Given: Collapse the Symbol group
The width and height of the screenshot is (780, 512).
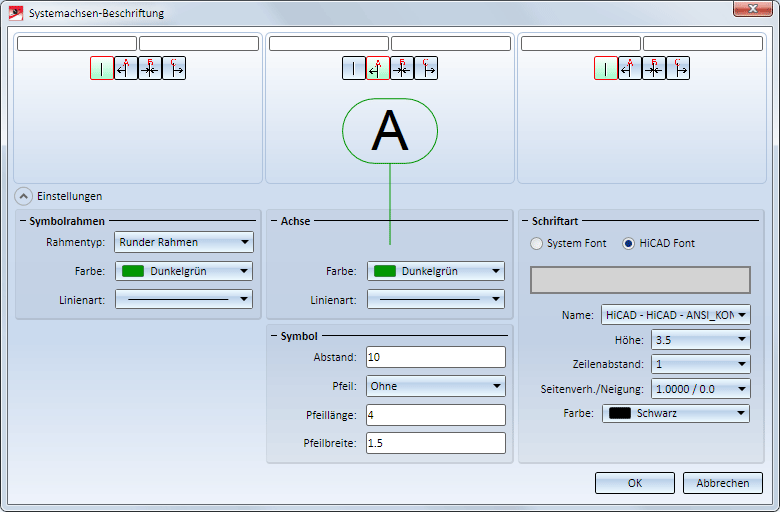Looking at the screenshot, I should [274, 336].
